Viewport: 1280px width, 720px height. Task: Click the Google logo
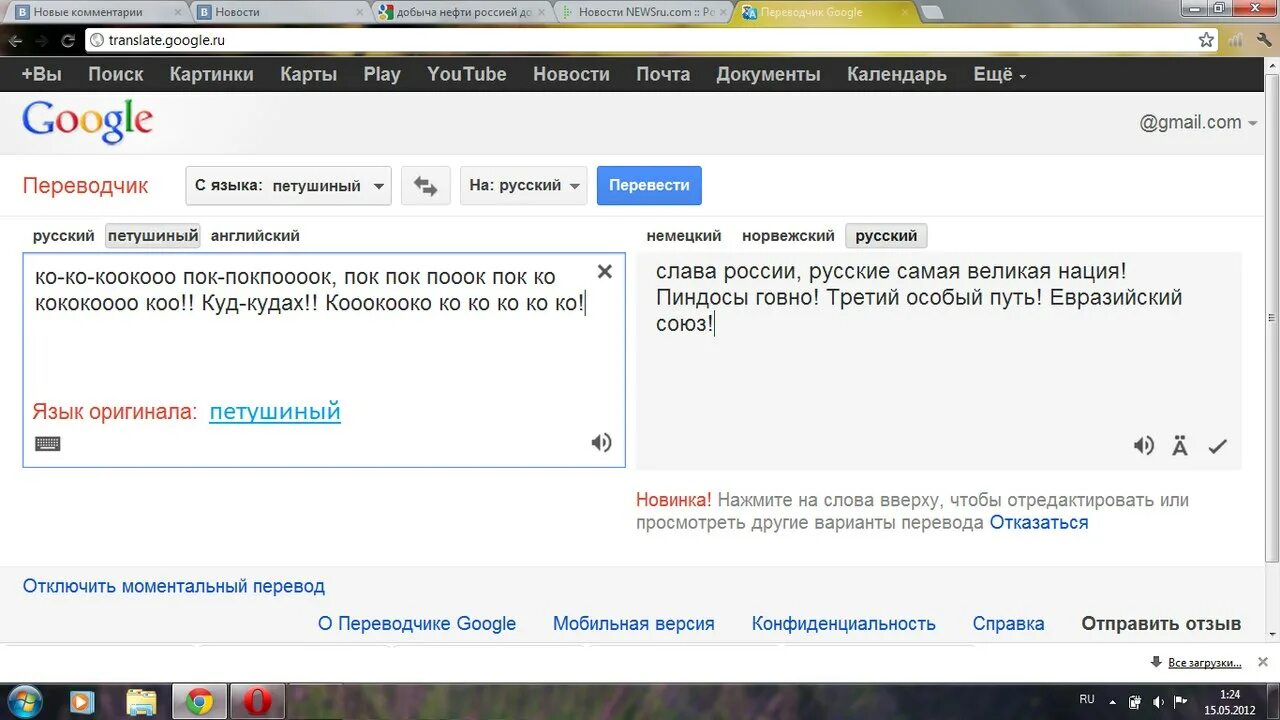pos(88,122)
